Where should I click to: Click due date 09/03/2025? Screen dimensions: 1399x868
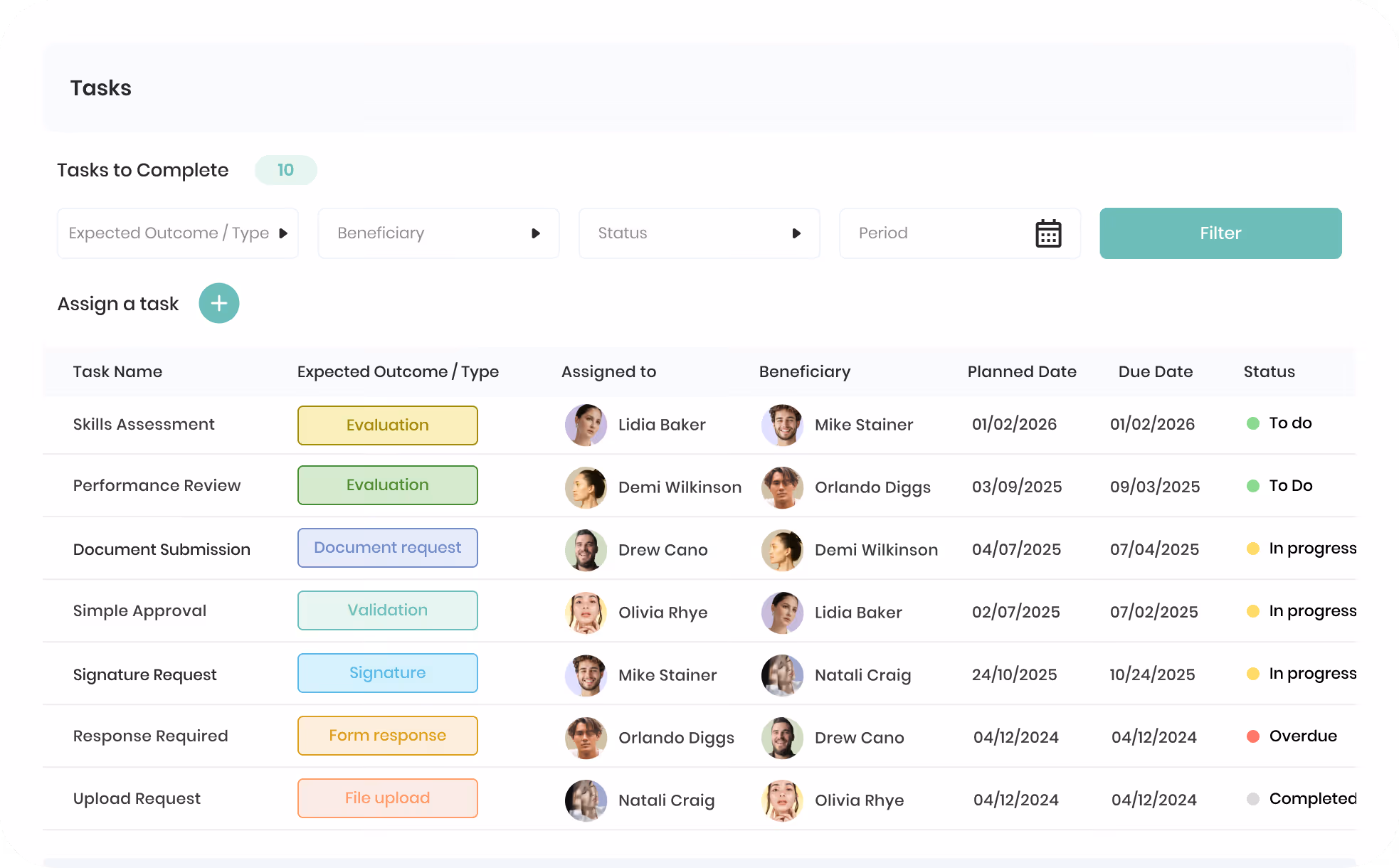pos(1155,487)
